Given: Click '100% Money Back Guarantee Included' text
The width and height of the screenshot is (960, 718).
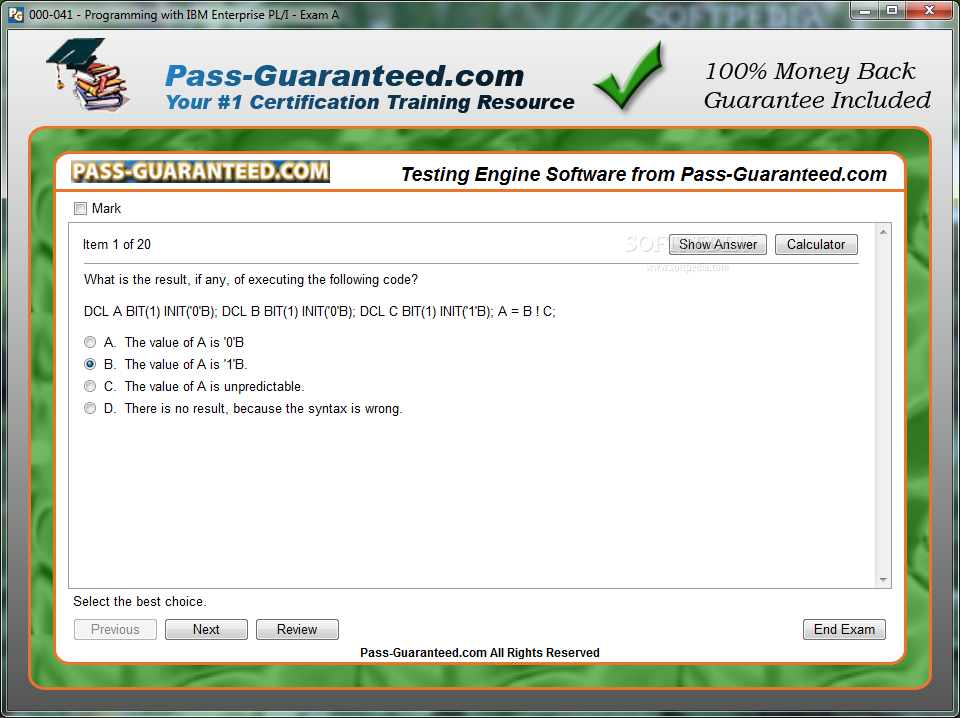Looking at the screenshot, I should pyautogui.click(x=817, y=86).
